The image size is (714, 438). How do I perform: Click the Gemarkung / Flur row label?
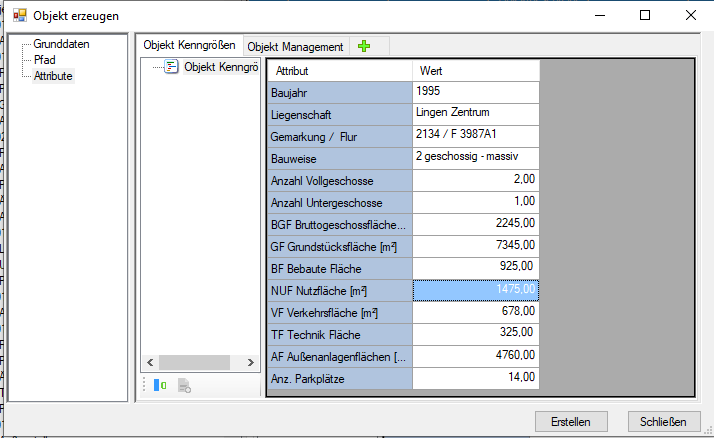point(340,137)
